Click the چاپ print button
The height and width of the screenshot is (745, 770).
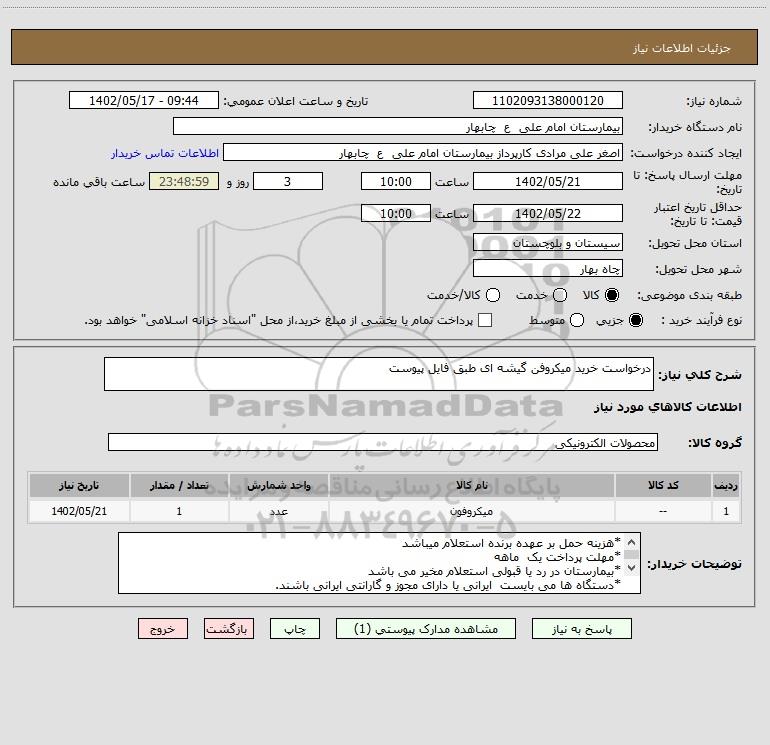coord(295,629)
